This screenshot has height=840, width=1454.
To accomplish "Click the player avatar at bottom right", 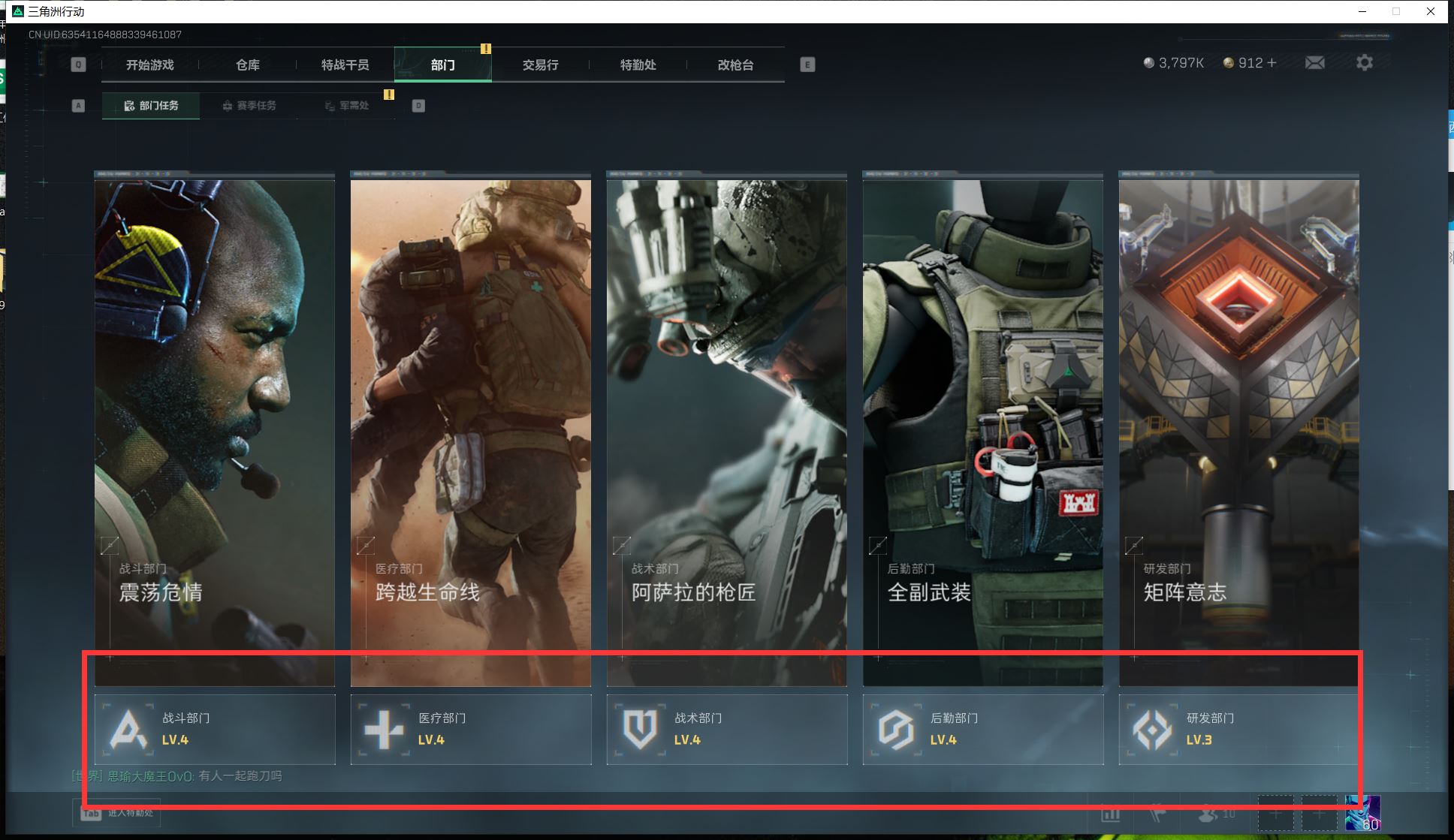I will coord(1362,814).
